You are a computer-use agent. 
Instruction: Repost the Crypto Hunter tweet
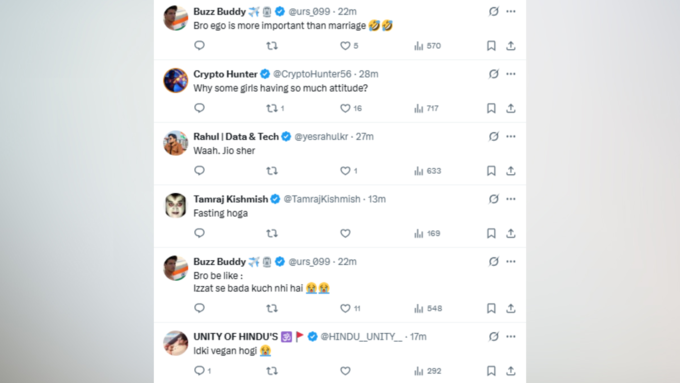click(275, 108)
